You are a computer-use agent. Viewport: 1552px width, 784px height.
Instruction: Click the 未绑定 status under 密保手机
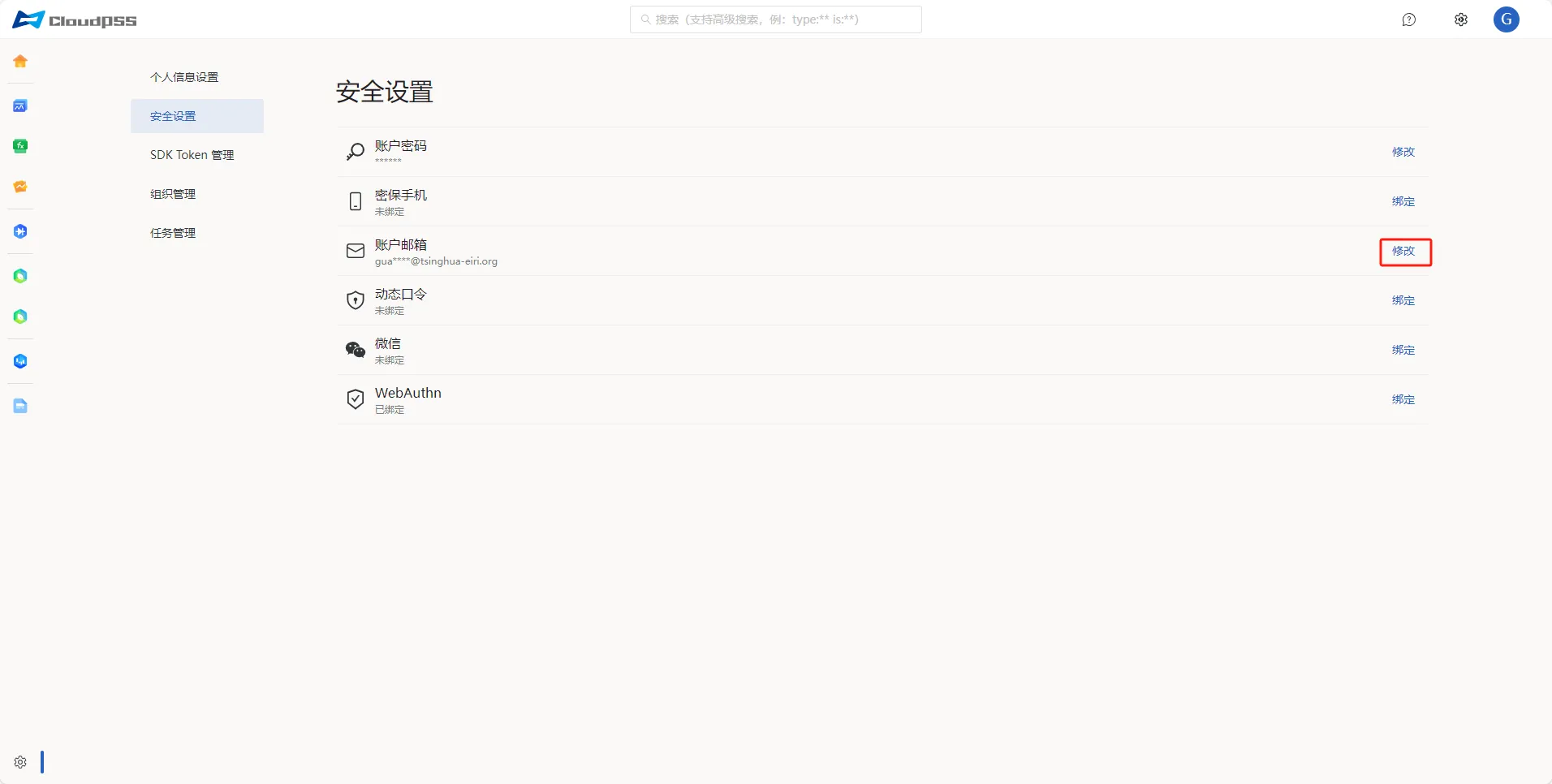(390, 212)
